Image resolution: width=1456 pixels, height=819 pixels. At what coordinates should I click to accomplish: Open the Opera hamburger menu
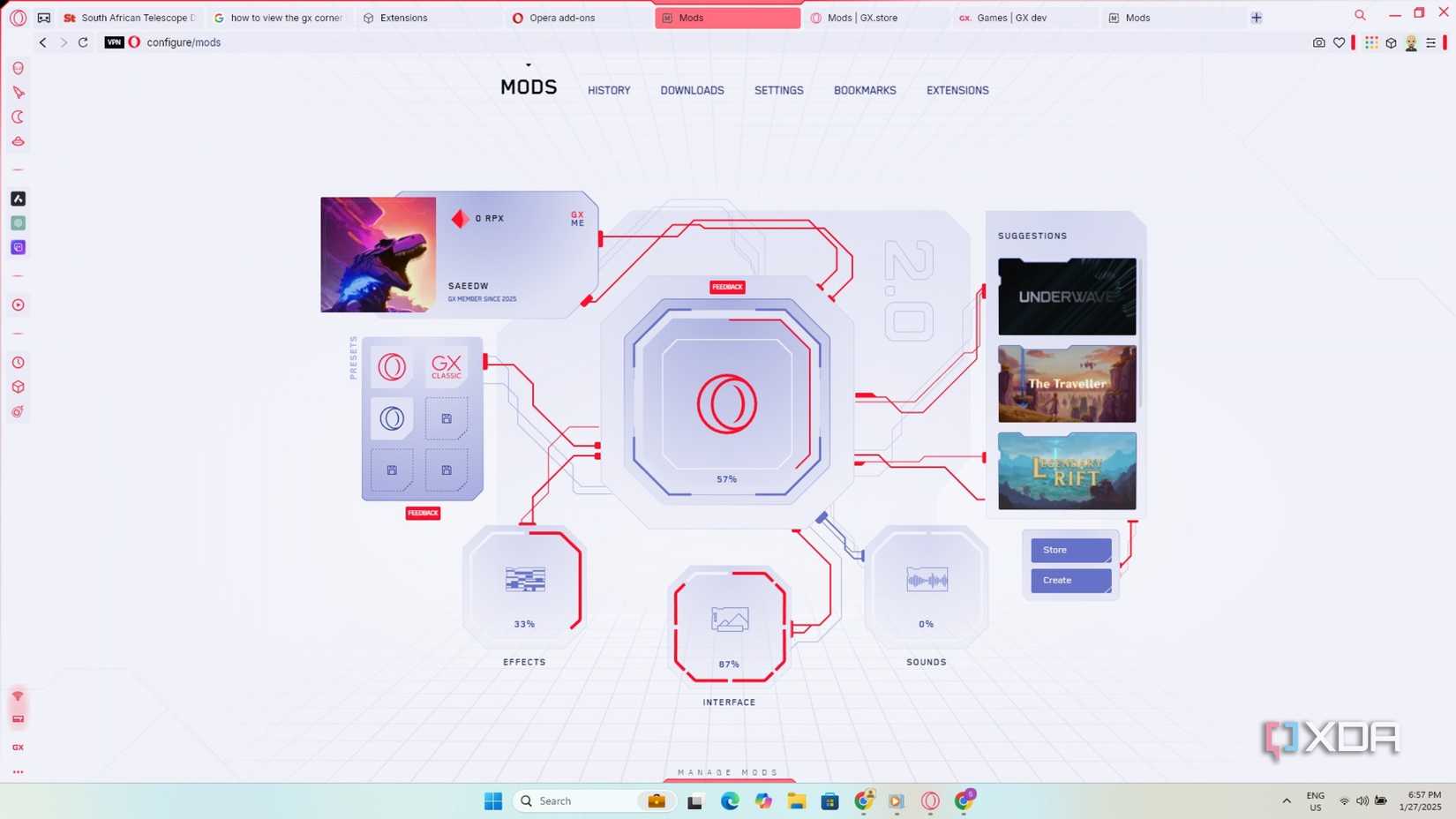pos(1434,41)
